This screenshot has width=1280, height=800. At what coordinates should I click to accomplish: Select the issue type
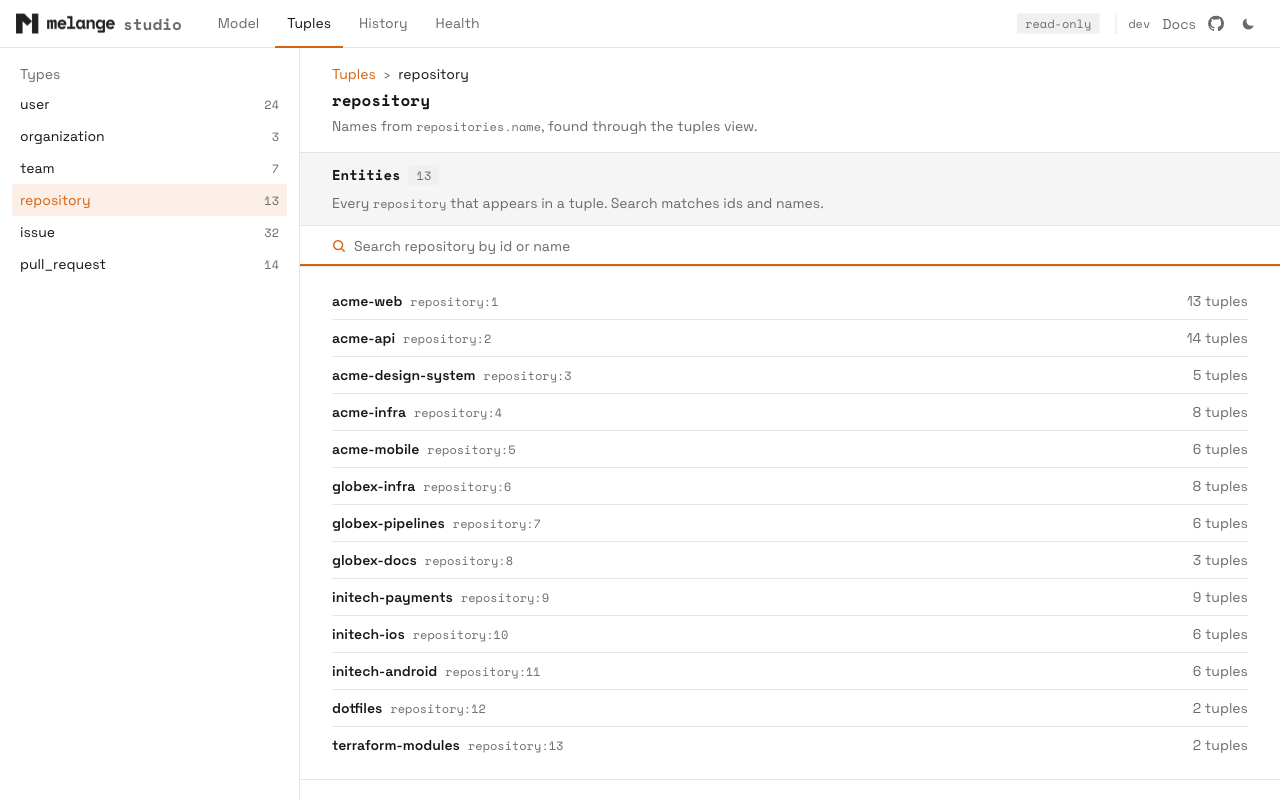pyautogui.click(x=150, y=232)
